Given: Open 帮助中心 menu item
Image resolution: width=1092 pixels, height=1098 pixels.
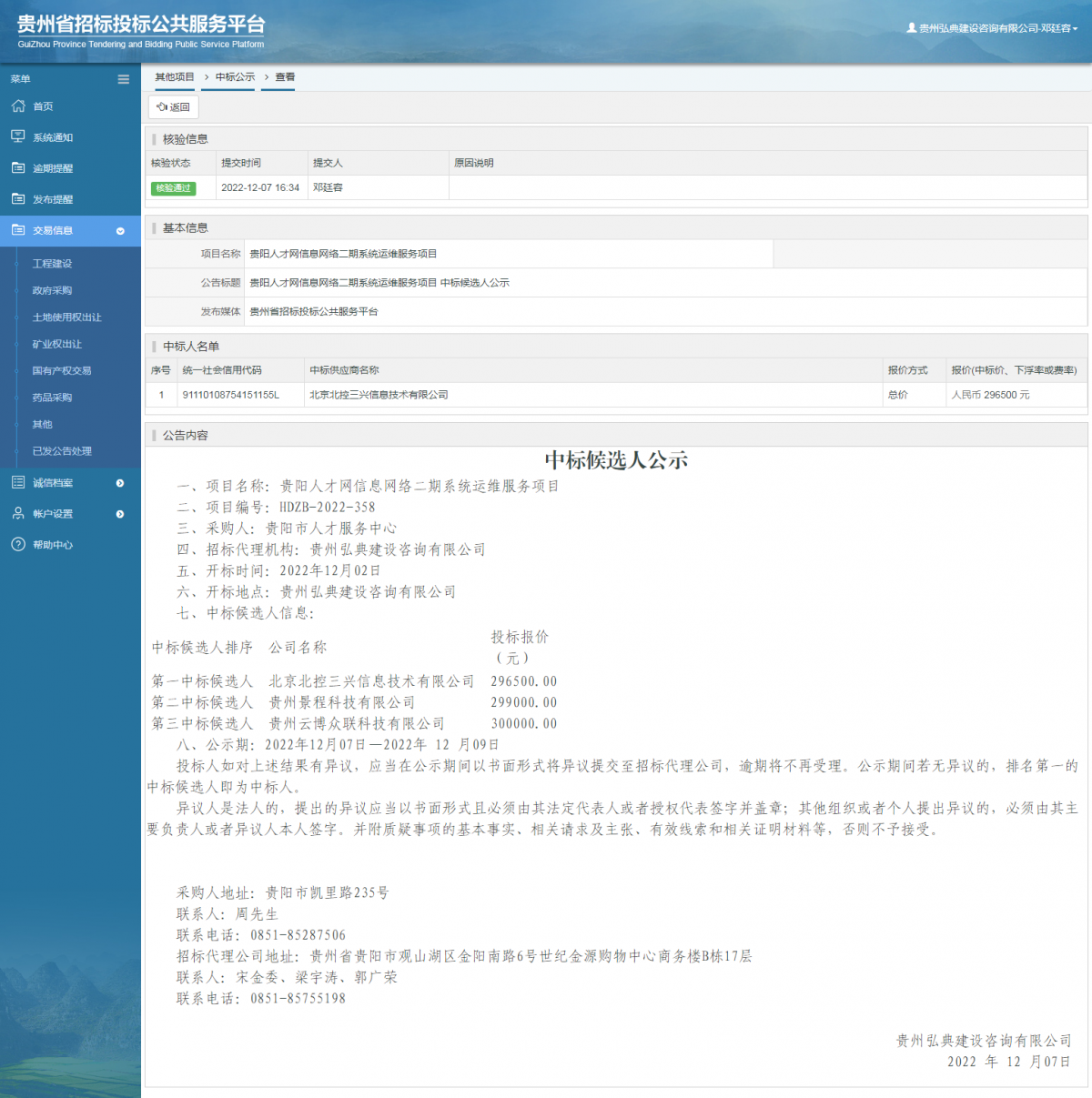Looking at the screenshot, I should (53, 545).
